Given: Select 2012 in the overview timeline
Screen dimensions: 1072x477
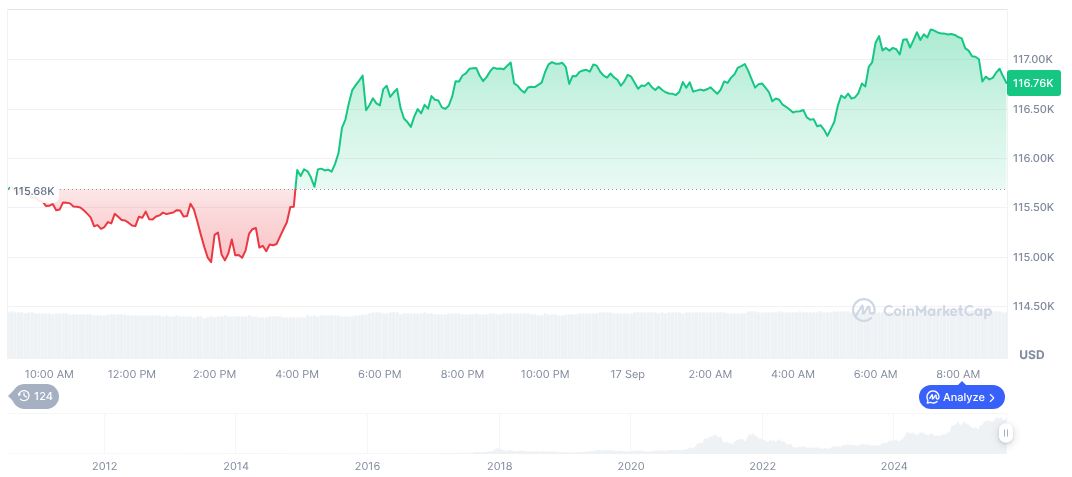Looking at the screenshot, I should pyautogui.click(x=104, y=465).
